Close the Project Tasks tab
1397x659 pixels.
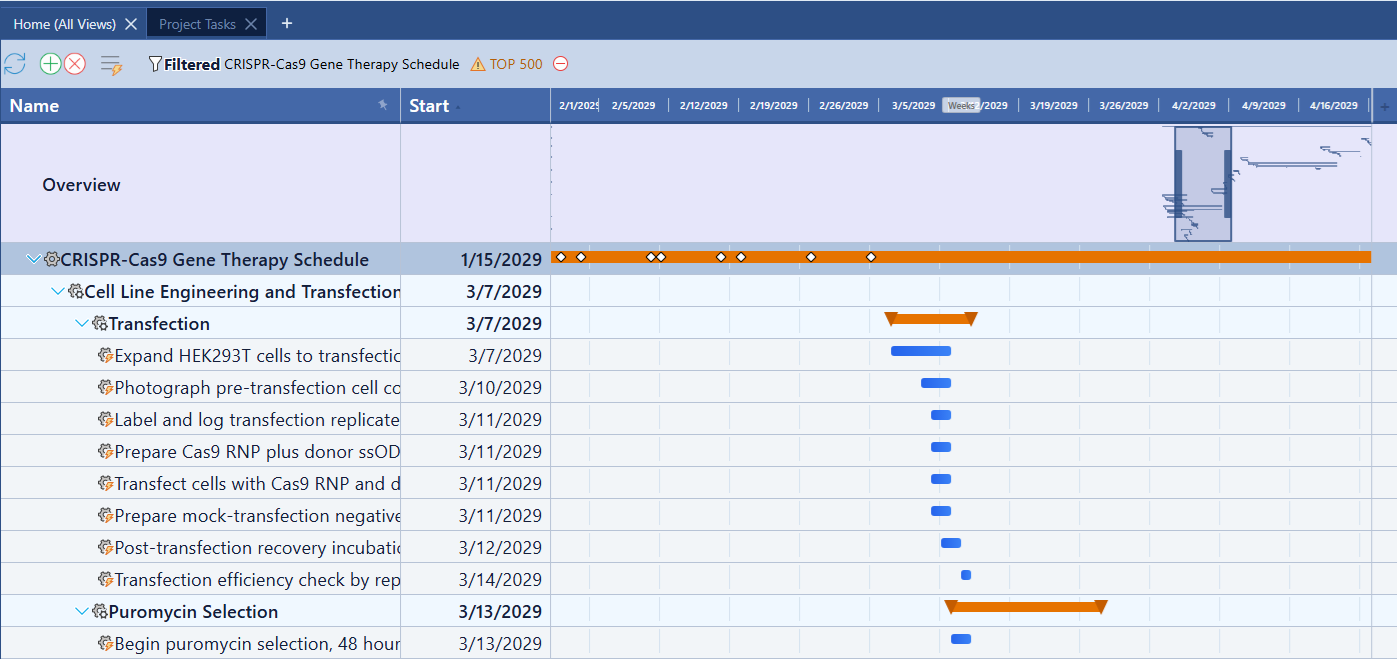coord(252,24)
